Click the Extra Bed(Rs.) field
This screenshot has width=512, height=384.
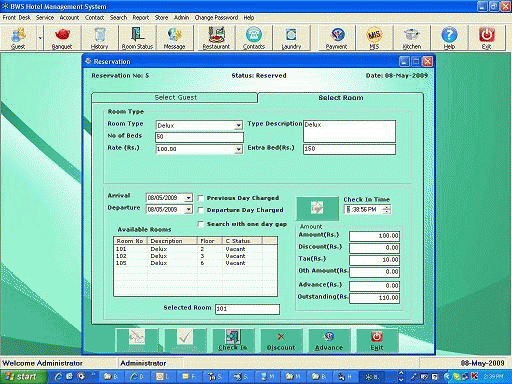click(349, 149)
